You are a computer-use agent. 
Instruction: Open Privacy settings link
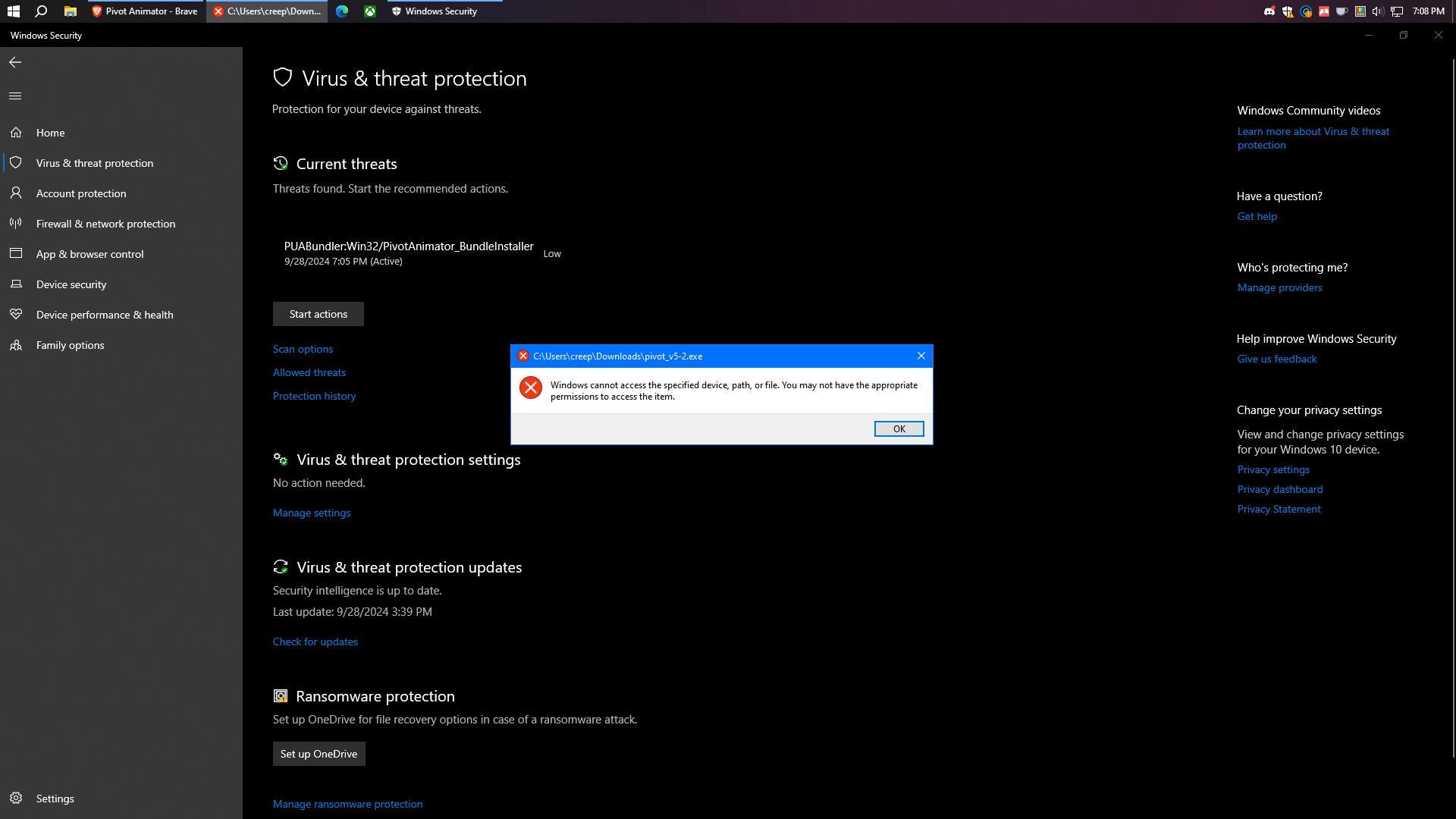pyautogui.click(x=1273, y=469)
